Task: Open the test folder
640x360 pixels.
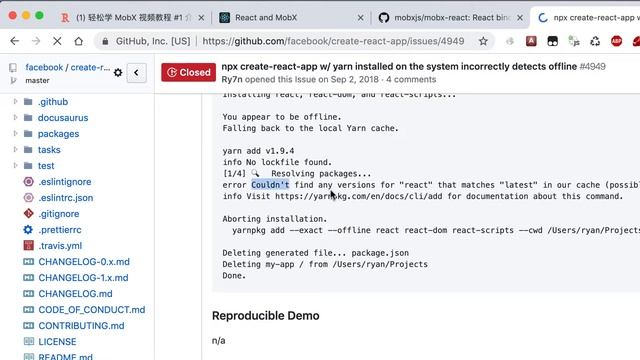Action: click(46, 166)
